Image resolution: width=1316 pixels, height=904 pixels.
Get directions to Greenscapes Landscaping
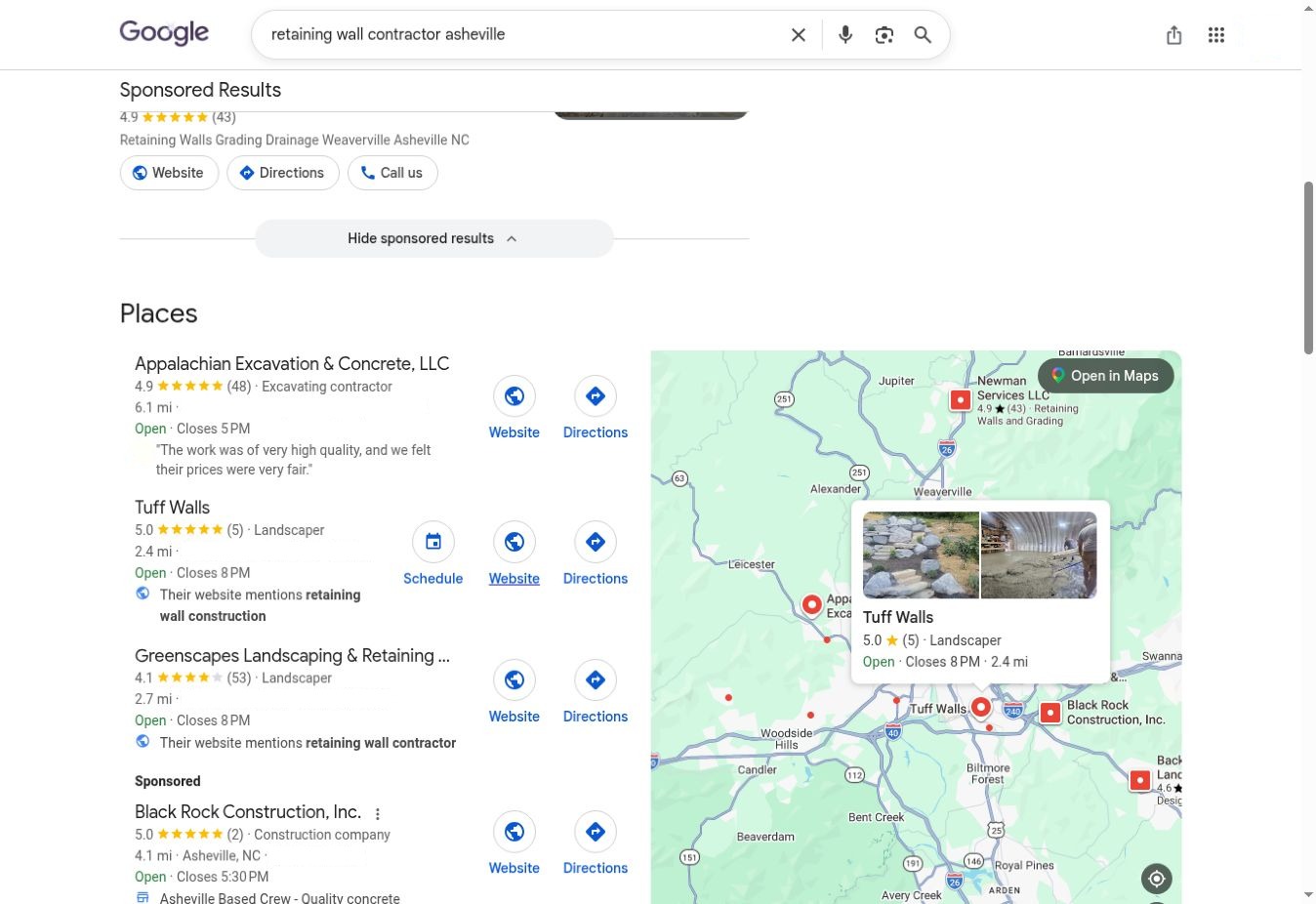point(596,679)
